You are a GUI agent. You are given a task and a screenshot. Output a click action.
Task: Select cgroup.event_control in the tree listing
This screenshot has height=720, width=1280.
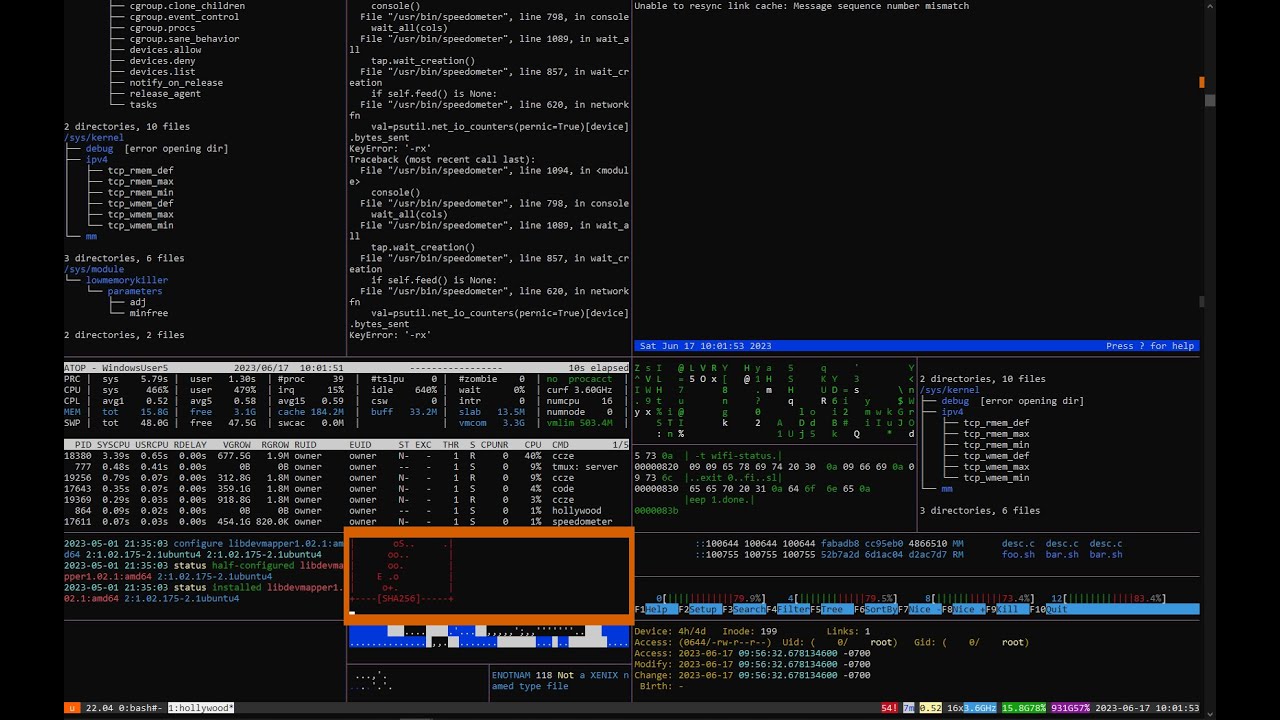coord(184,17)
